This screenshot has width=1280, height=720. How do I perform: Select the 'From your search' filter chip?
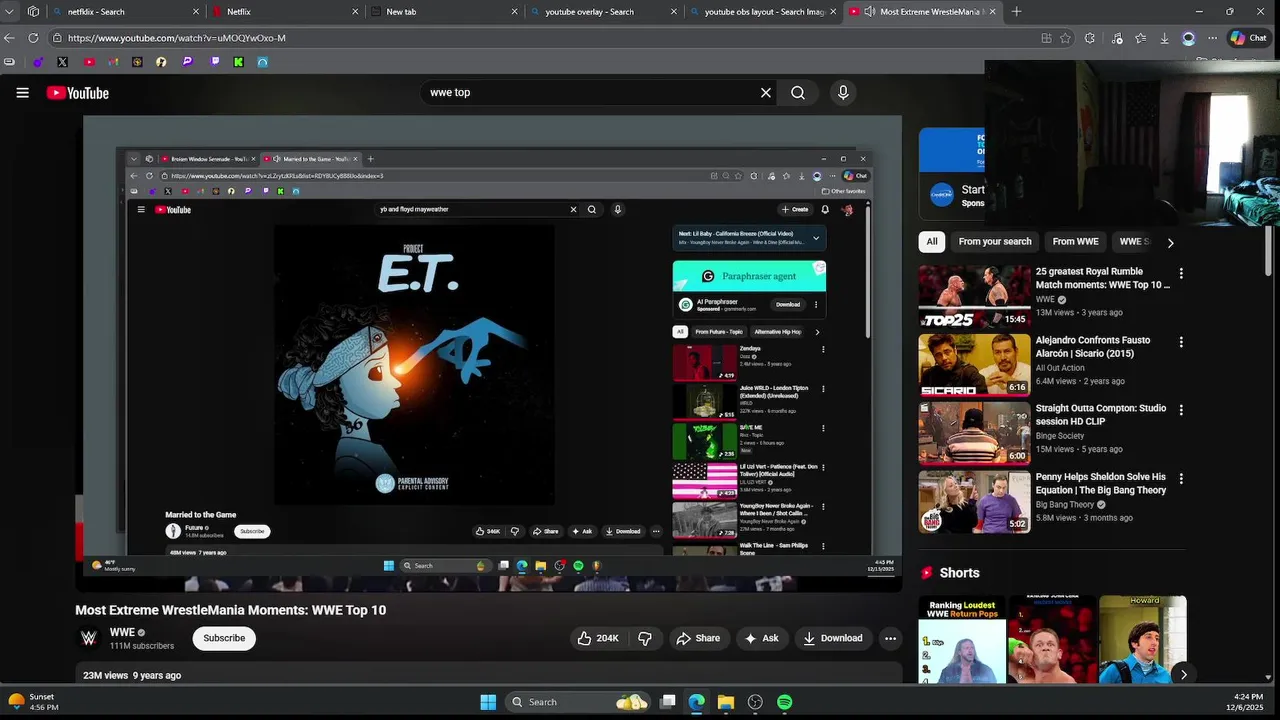995,241
